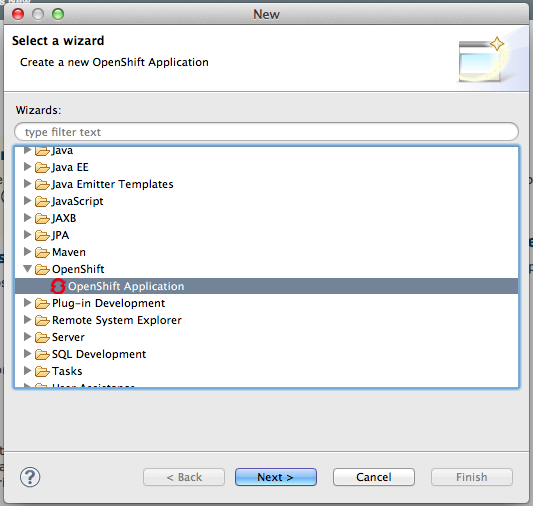
Task: Click Next to continue the wizard
Action: click(x=276, y=477)
